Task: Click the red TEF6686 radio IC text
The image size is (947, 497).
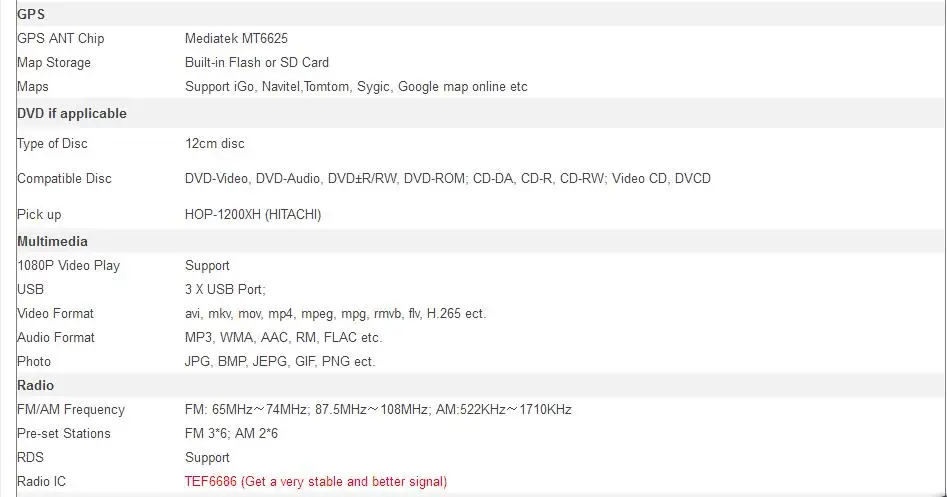Action: click(316, 482)
